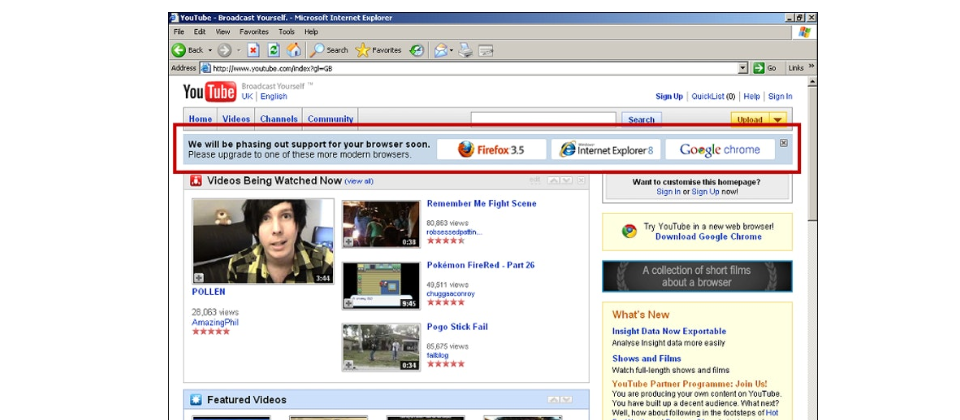Add POLLEN video to QuickList
960x420 pixels.
pyautogui.click(x=199, y=277)
